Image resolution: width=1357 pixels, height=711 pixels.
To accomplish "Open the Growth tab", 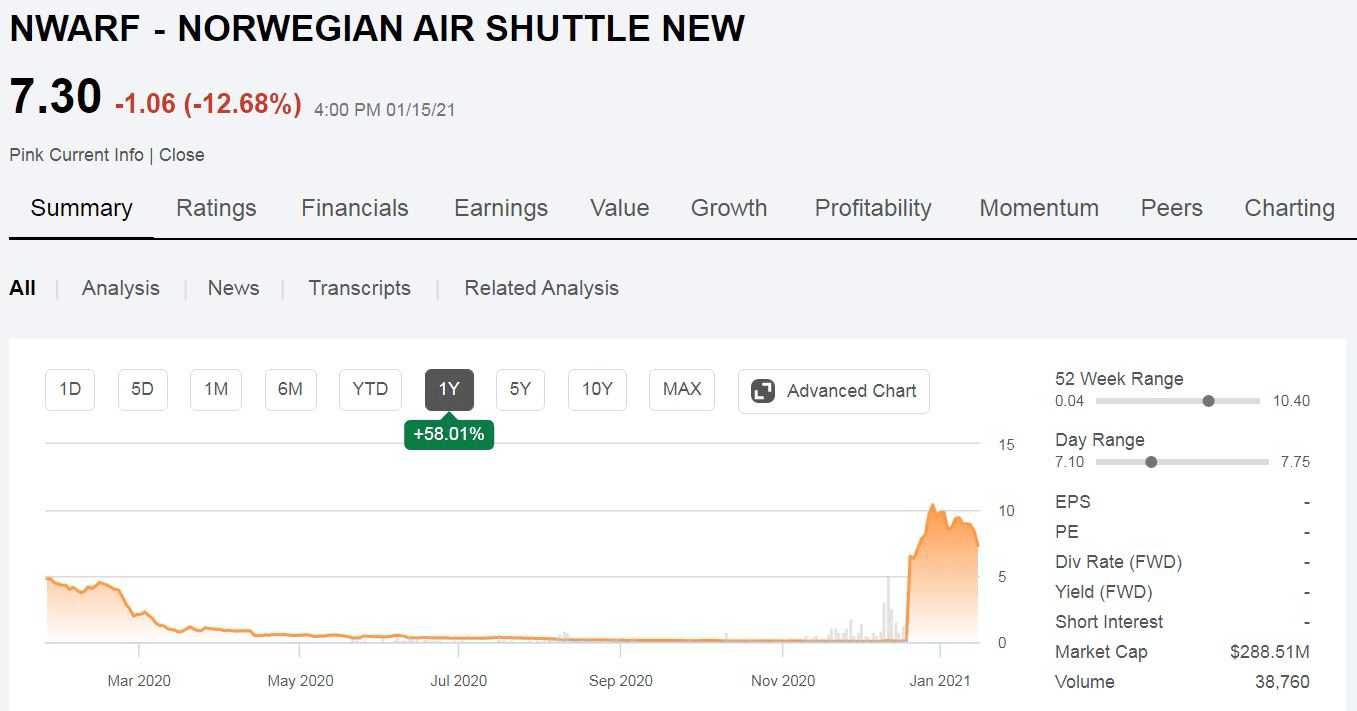I will (729, 208).
